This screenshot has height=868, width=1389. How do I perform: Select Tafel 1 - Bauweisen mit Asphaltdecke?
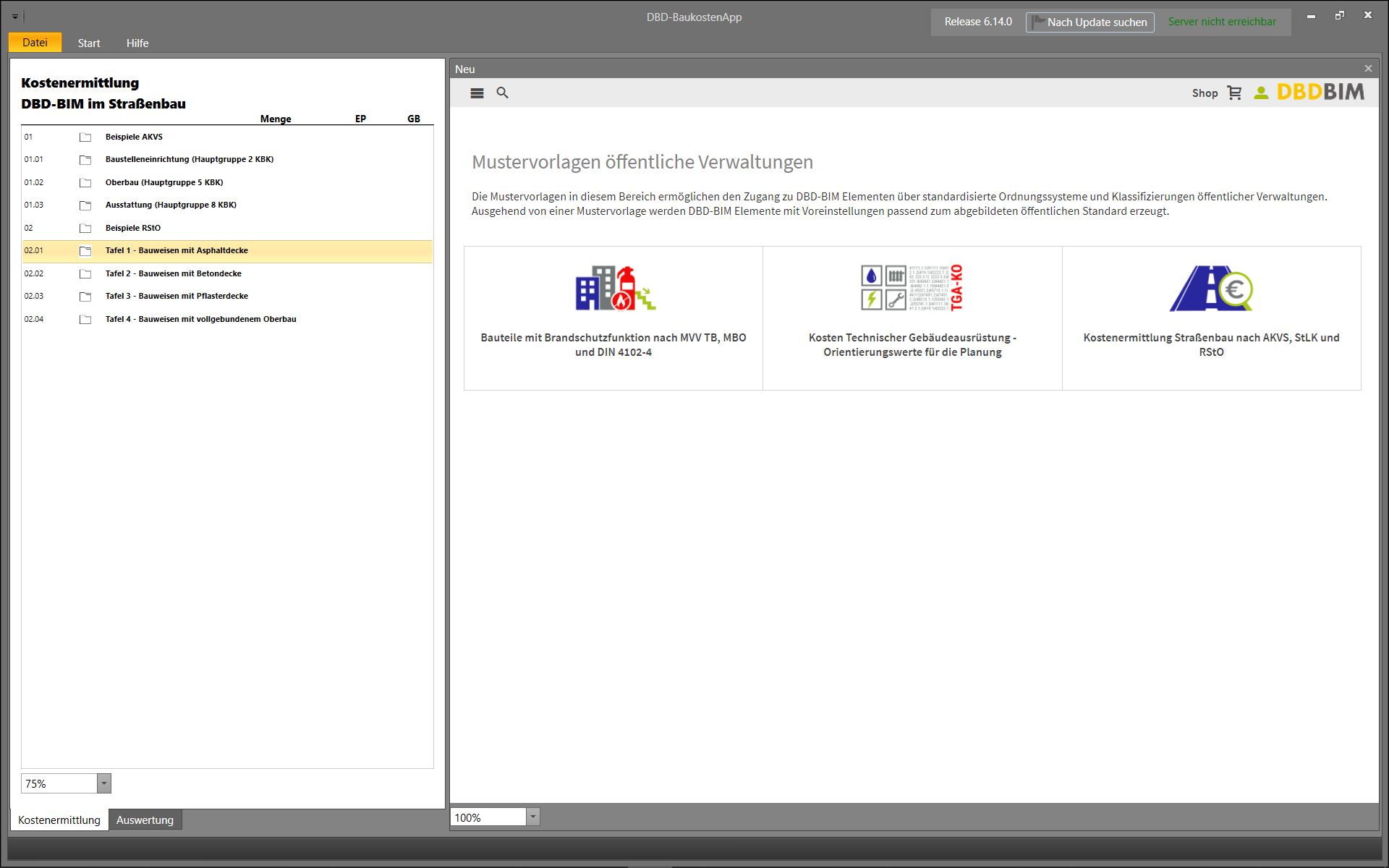[228, 251]
